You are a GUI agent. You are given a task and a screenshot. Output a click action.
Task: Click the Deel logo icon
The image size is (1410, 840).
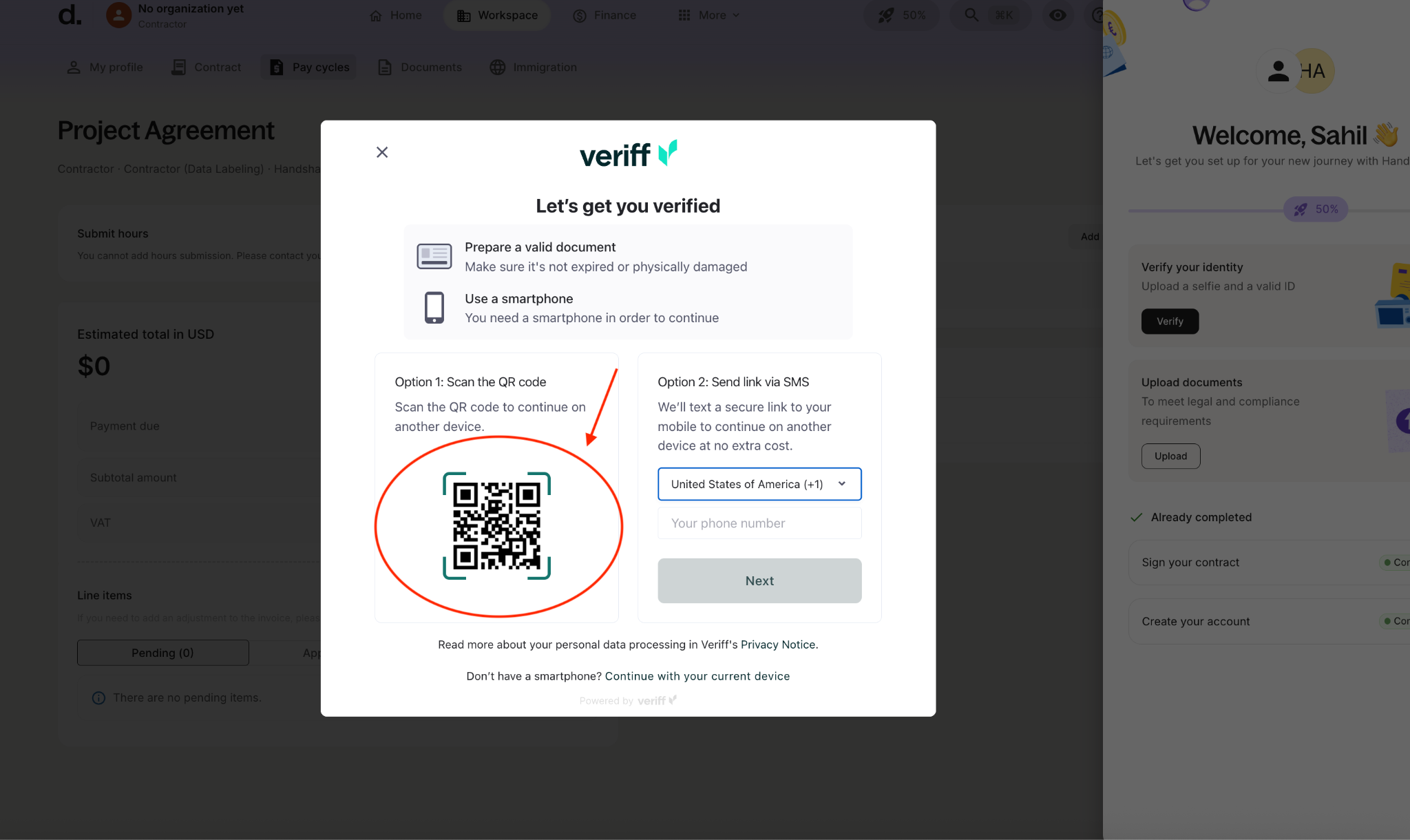click(x=69, y=17)
